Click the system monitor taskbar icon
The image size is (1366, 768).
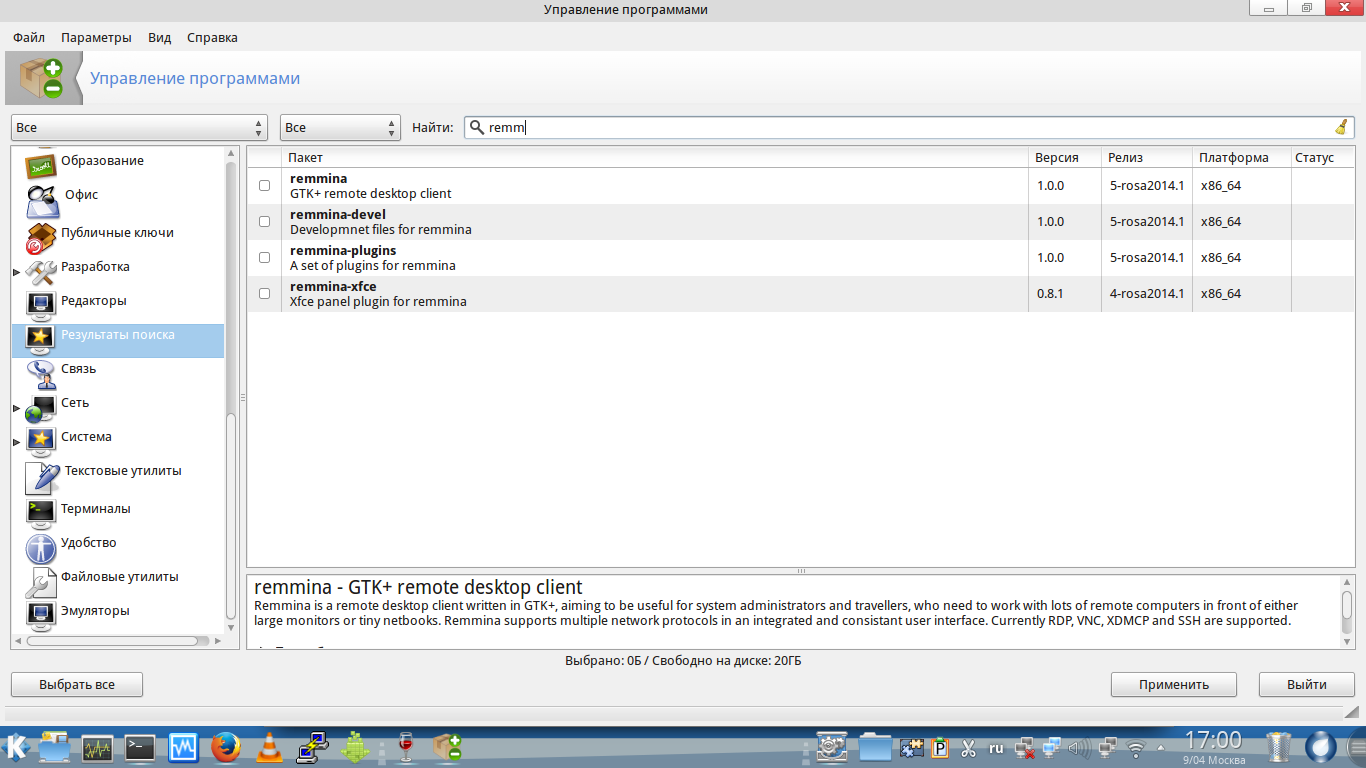click(97, 747)
